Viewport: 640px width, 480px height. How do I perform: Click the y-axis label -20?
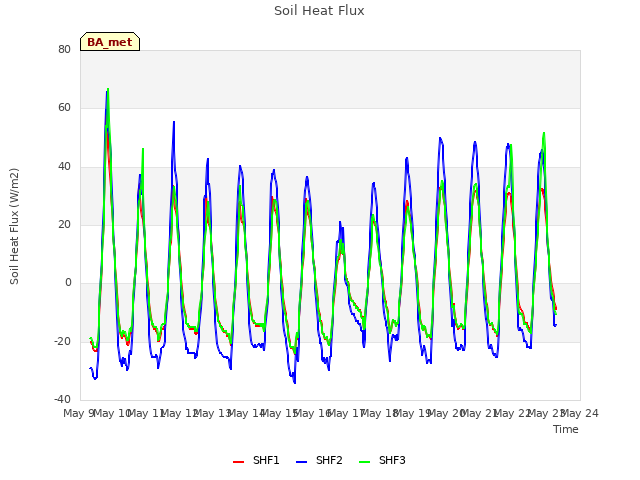click(62, 341)
